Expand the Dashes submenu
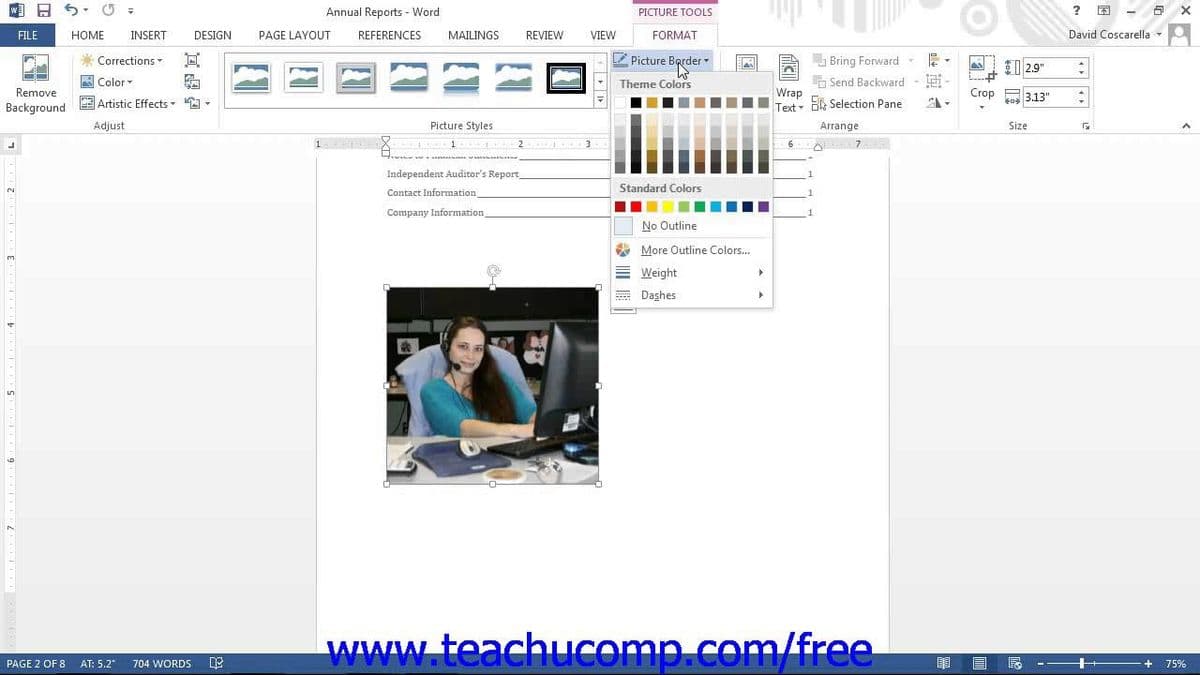1200x675 pixels. pos(691,295)
